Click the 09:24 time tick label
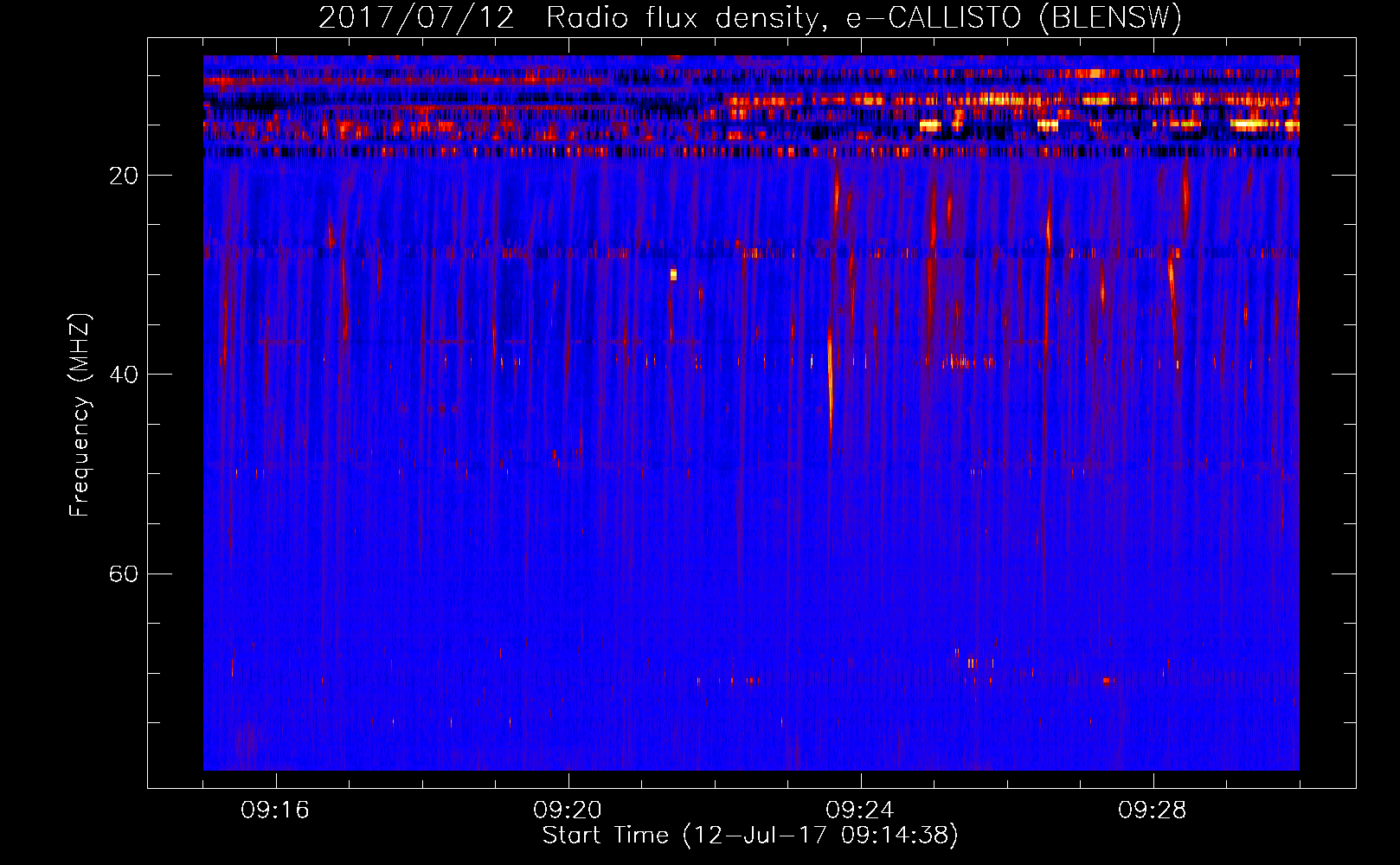Viewport: 1400px width, 865px height. pos(860,810)
